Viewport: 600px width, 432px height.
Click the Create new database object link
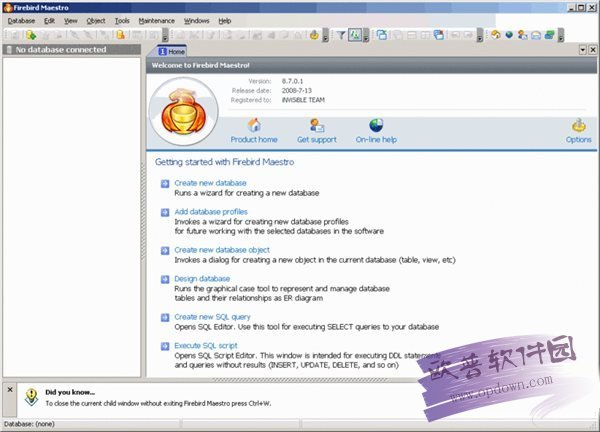pyautogui.click(x=222, y=250)
